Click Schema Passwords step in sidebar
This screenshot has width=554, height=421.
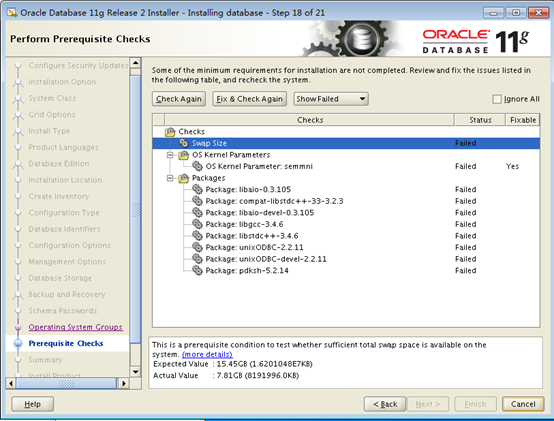(63, 311)
